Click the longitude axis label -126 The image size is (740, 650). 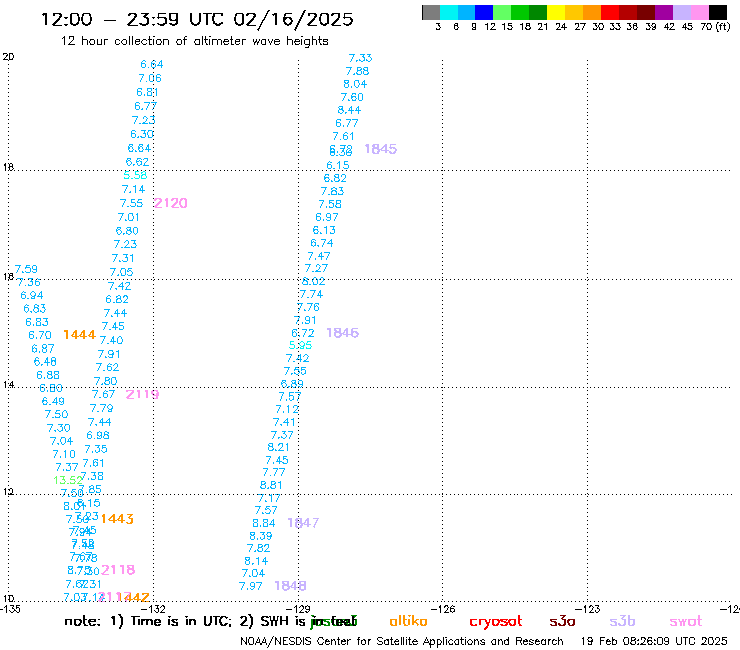tap(443, 609)
